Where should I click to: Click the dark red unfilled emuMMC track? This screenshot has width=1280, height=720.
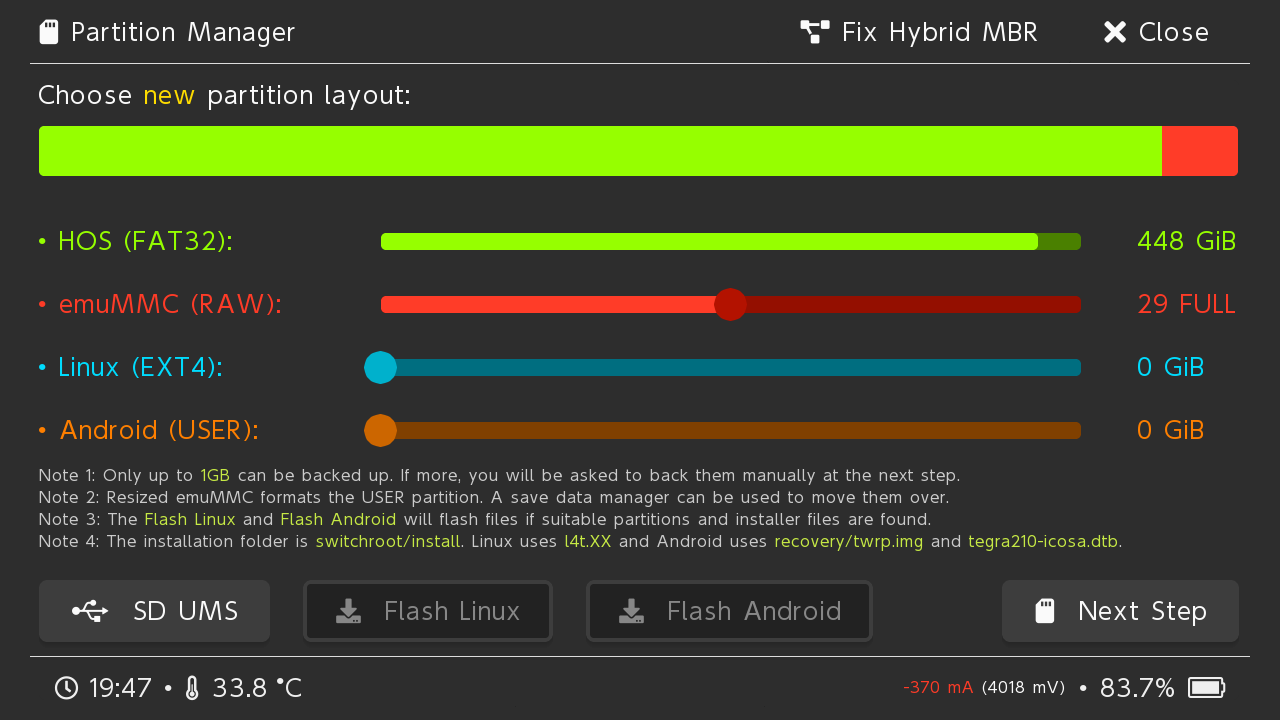coord(914,304)
